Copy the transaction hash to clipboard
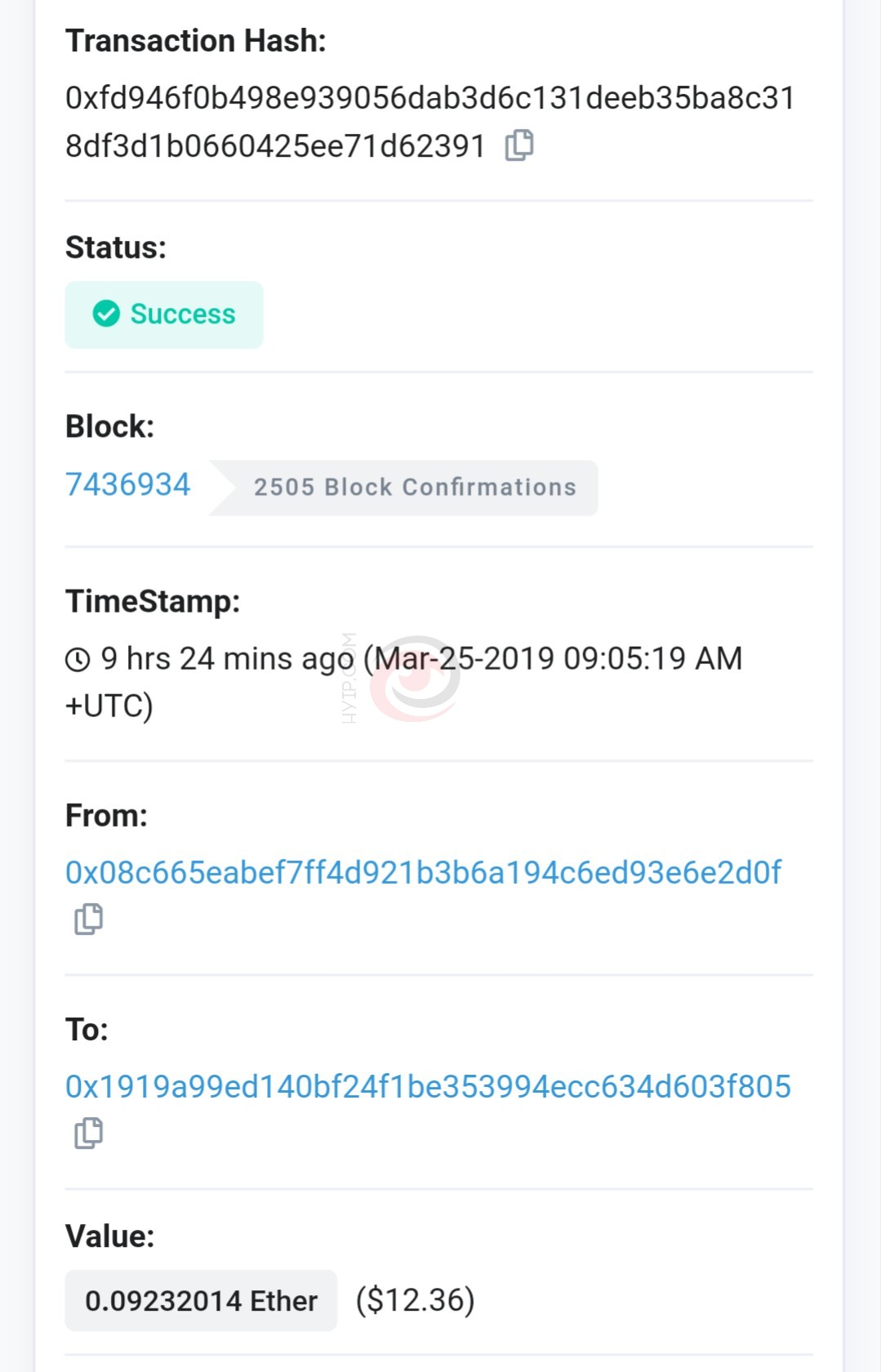881x1372 pixels. pyautogui.click(x=519, y=145)
